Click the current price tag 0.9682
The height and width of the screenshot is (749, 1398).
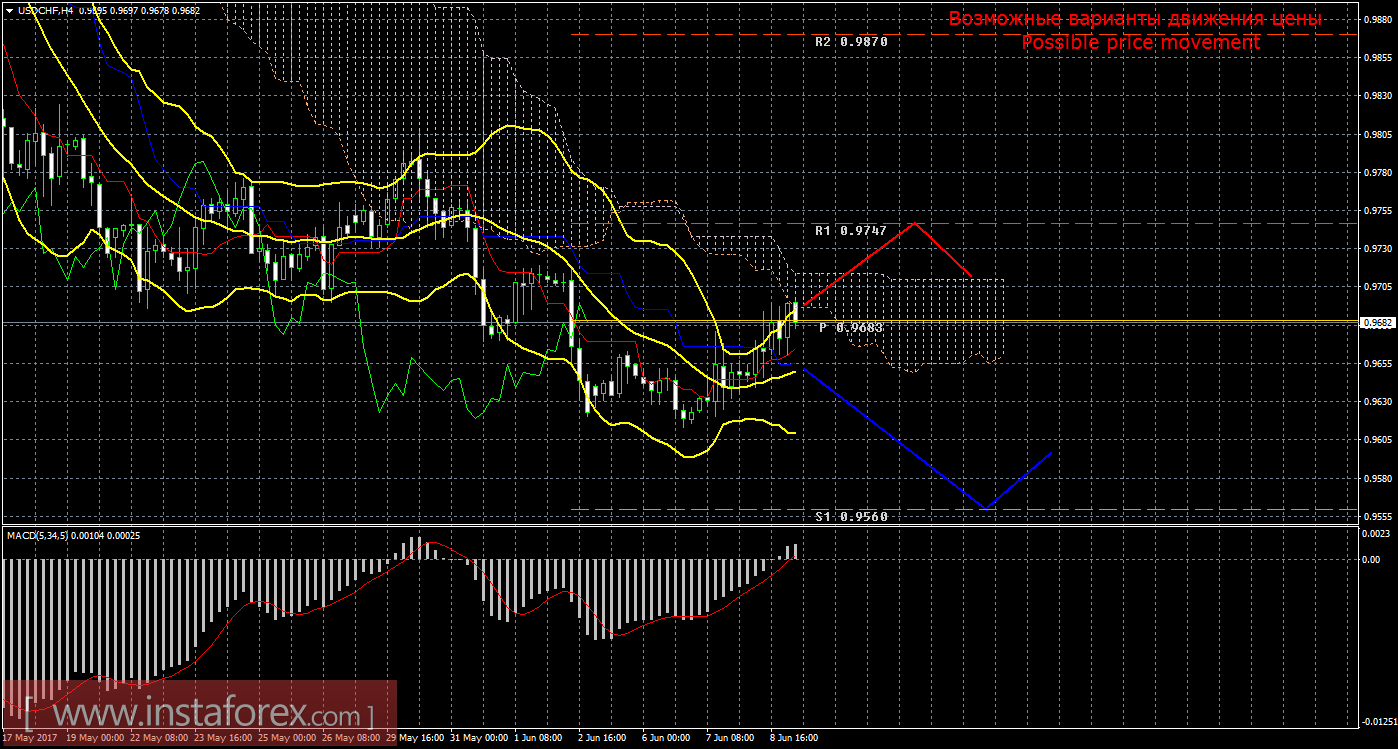(1378, 322)
